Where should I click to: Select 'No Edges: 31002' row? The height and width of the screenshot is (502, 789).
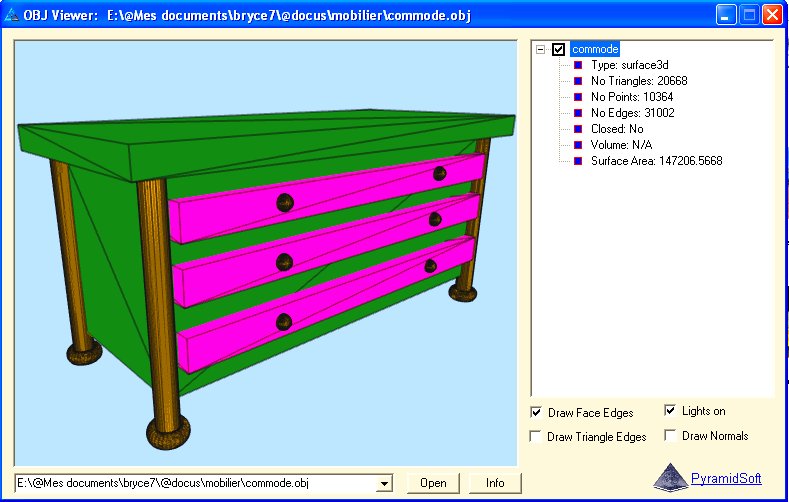pyautogui.click(x=633, y=113)
